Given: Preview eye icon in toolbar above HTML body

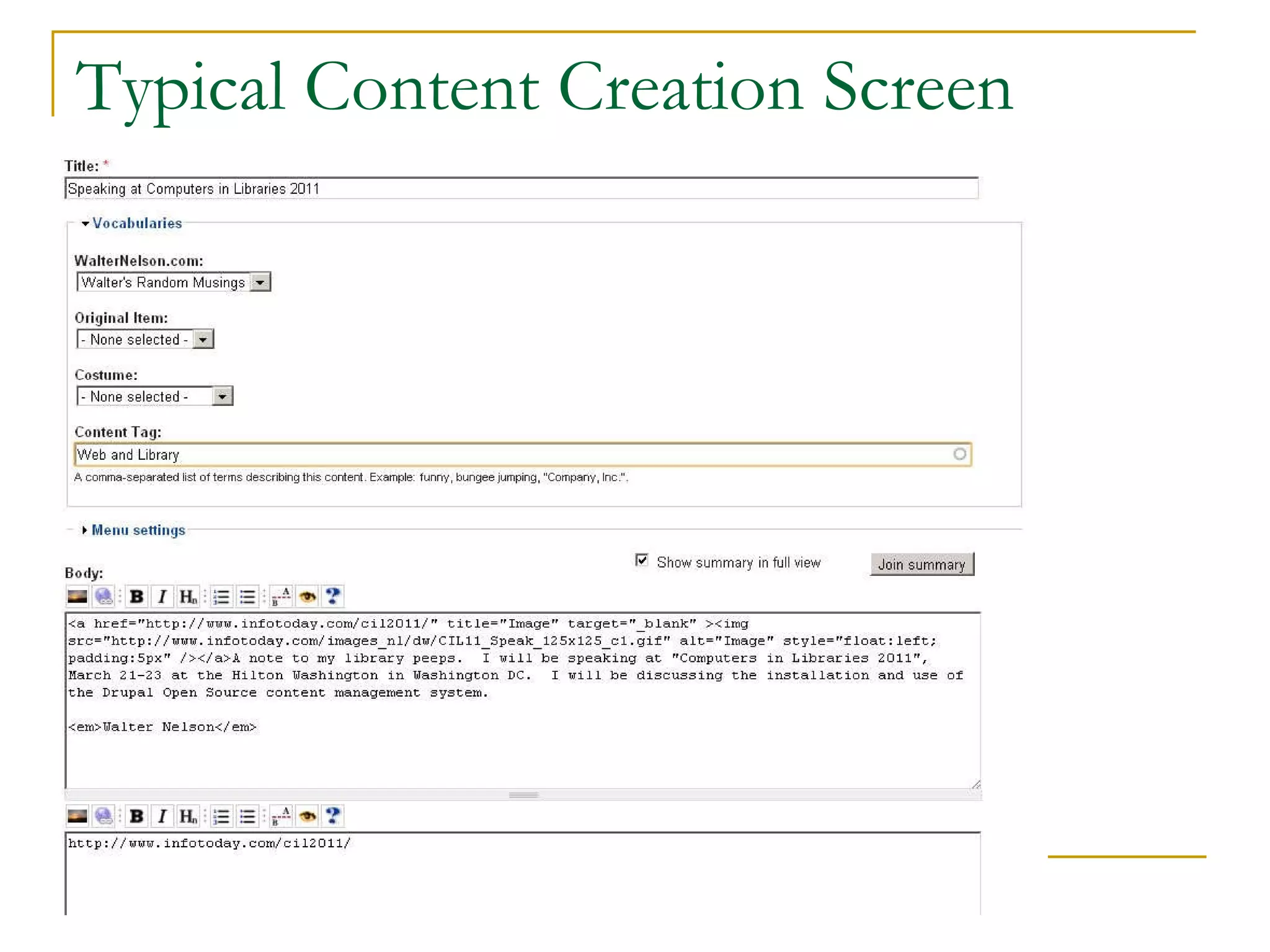Looking at the screenshot, I should point(307,596).
